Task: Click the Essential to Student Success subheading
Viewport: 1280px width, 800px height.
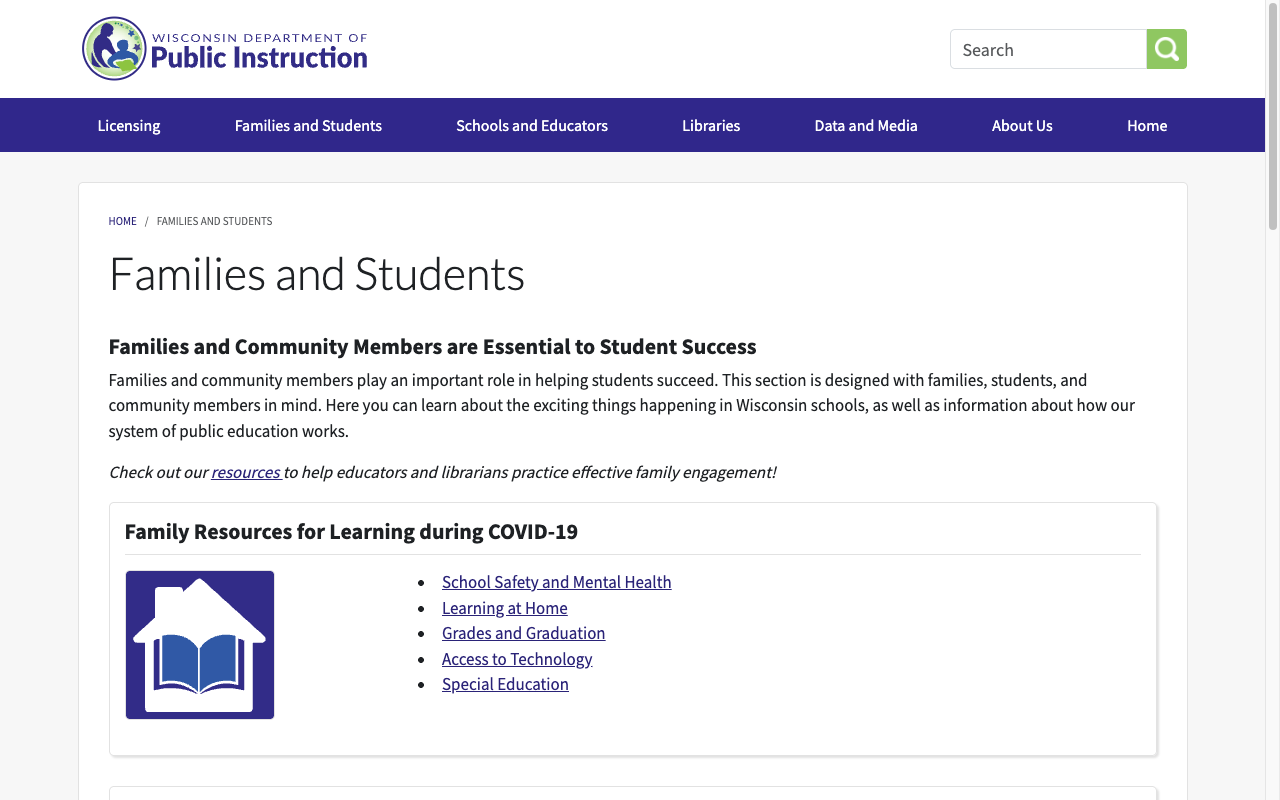Action: 432,347
